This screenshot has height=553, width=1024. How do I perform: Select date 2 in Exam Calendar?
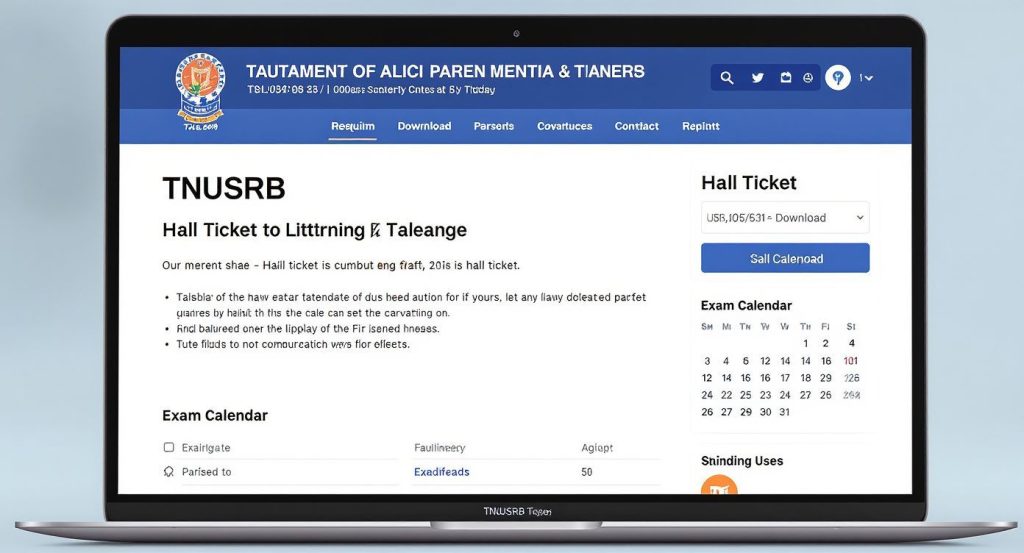pyautogui.click(x=825, y=343)
